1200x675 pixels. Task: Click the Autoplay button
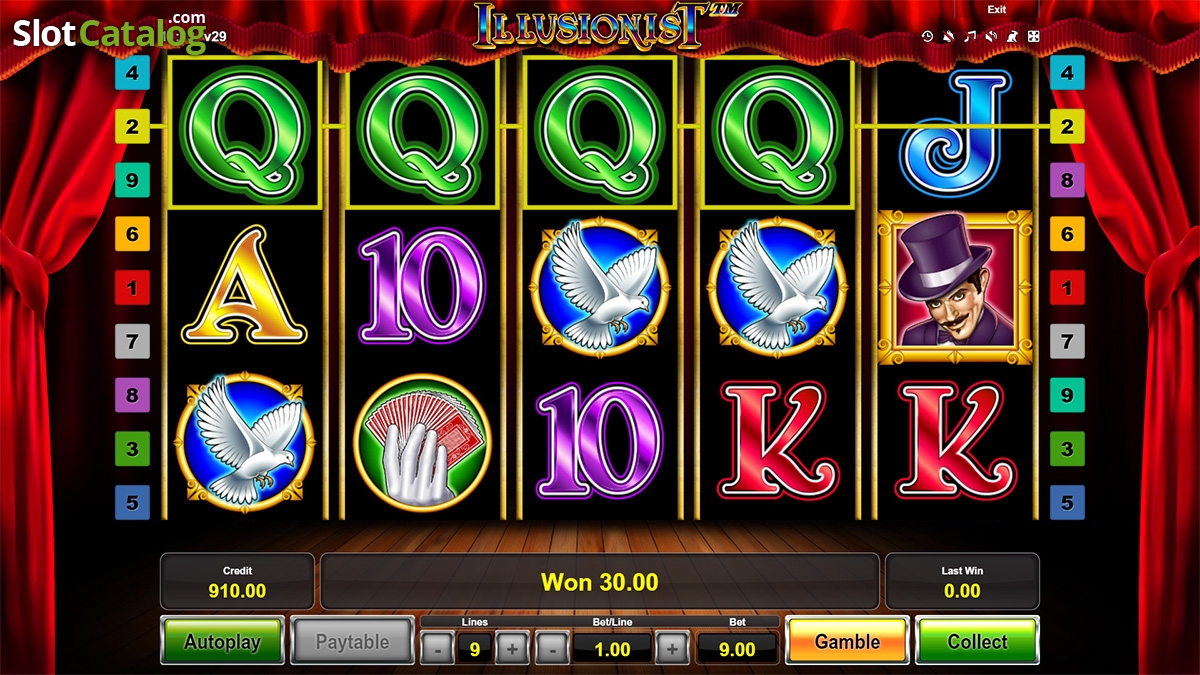pyautogui.click(x=222, y=642)
